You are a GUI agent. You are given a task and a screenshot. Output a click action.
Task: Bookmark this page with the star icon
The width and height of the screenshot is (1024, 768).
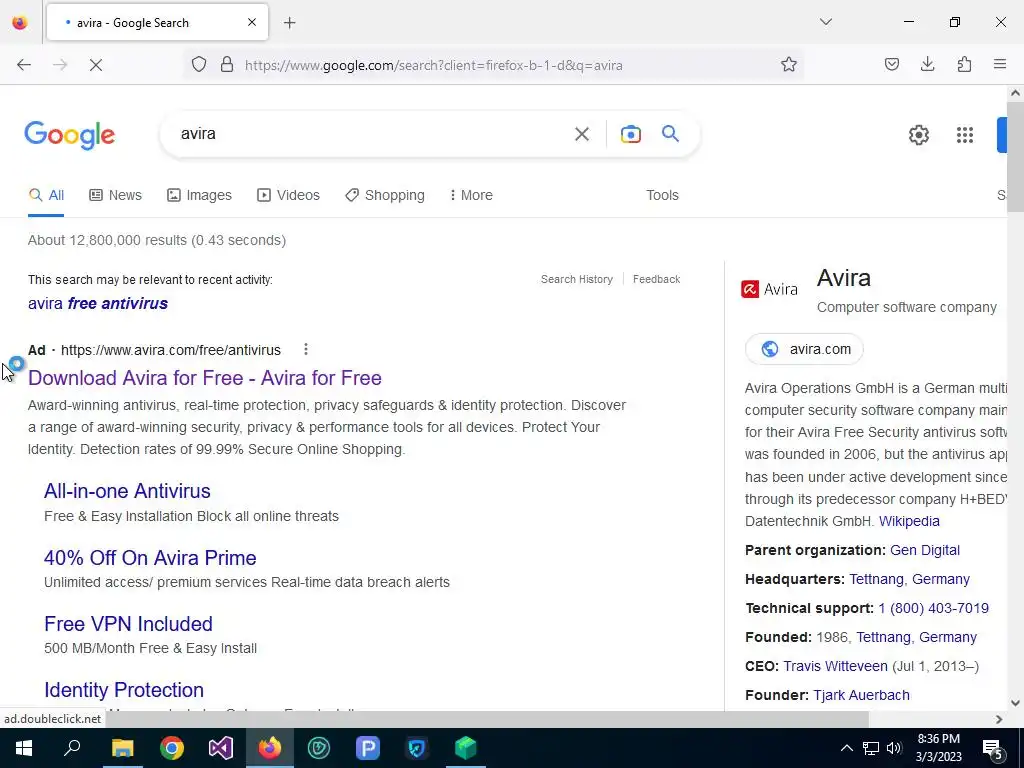coord(789,65)
